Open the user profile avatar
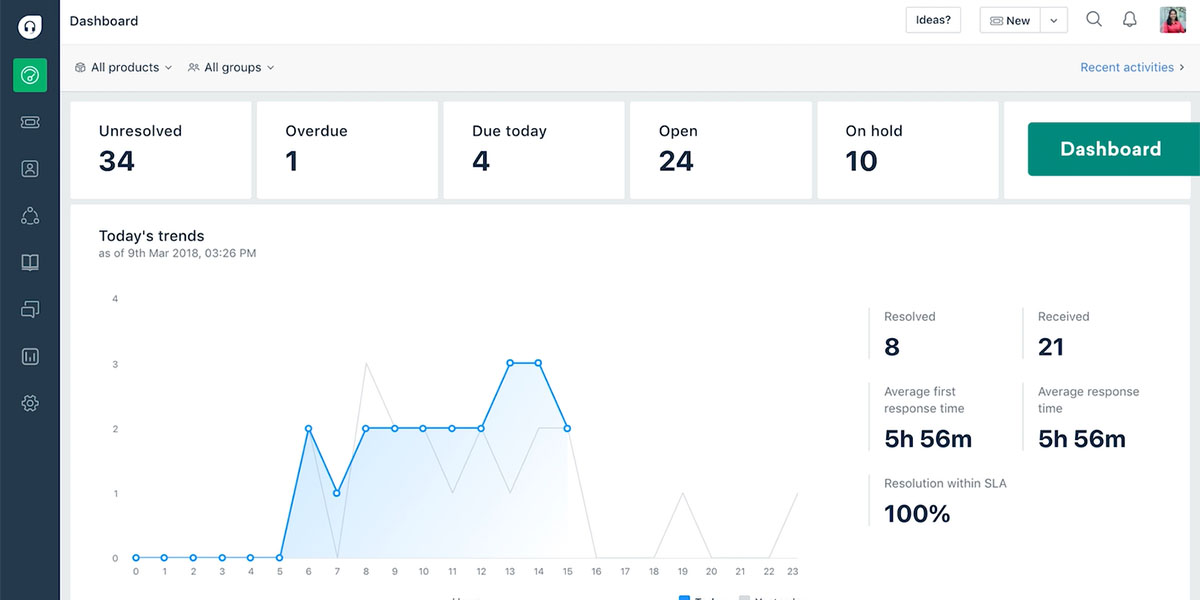Image resolution: width=1200 pixels, height=600 pixels. pyautogui.click(x=1172, y=20)
